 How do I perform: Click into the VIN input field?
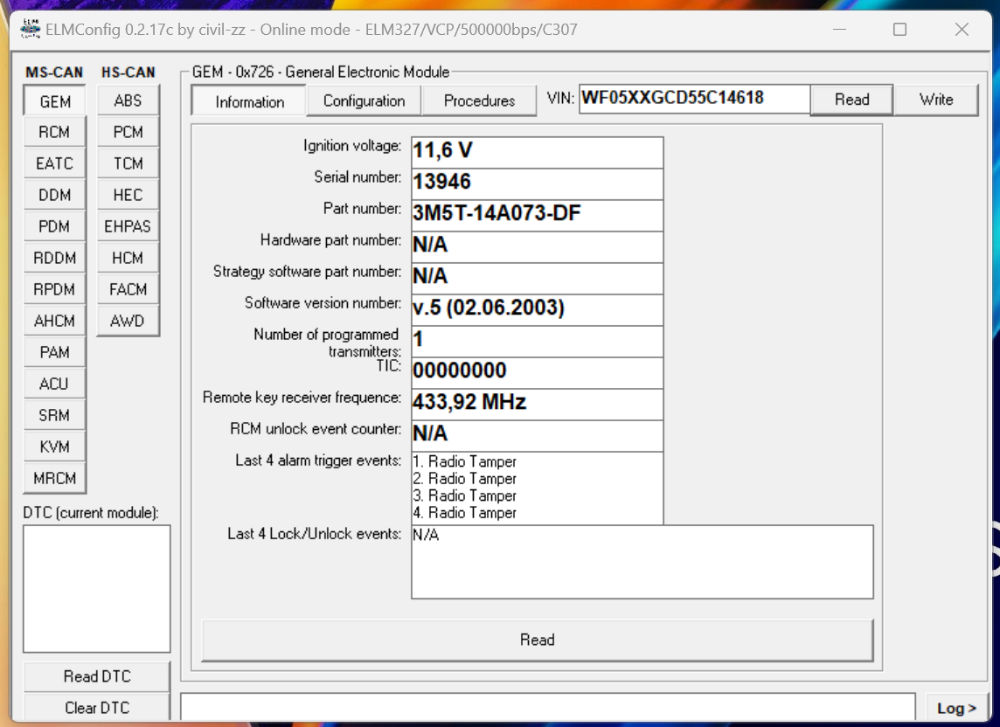coord(693,99)
